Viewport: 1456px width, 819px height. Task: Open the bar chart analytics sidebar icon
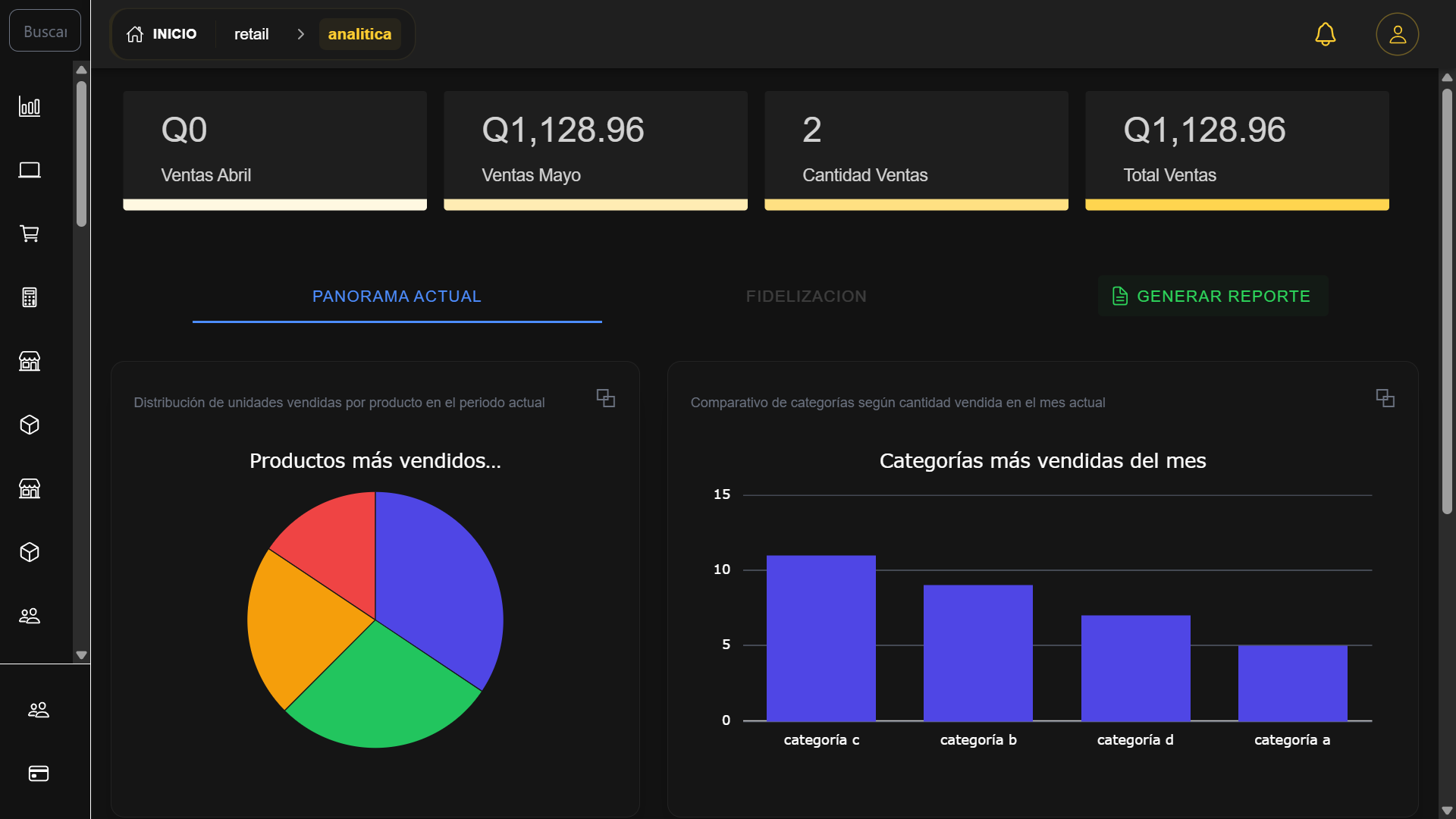click(30, 106)
